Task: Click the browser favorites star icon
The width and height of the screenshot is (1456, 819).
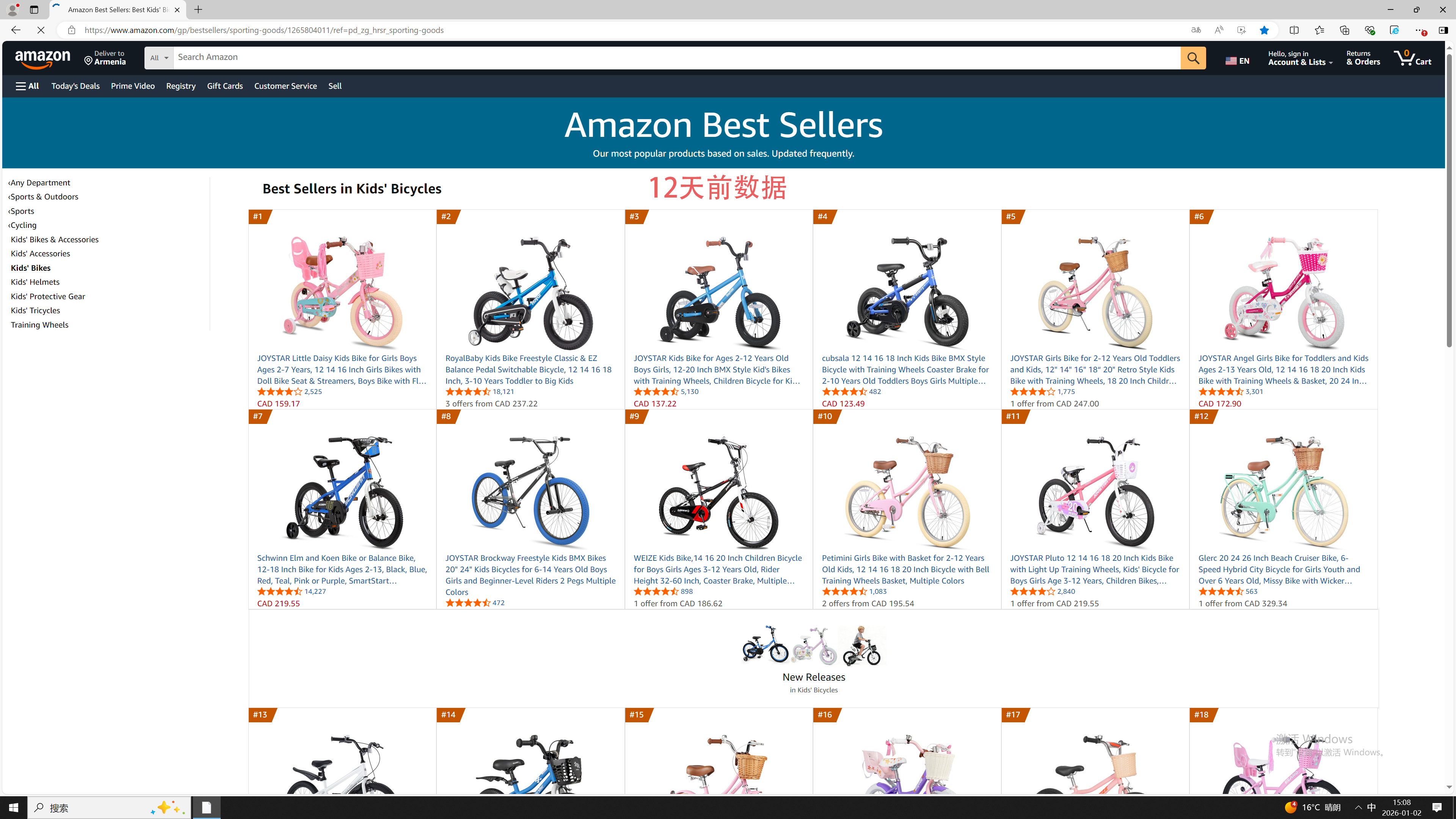Action: (x=1264, y=30)
